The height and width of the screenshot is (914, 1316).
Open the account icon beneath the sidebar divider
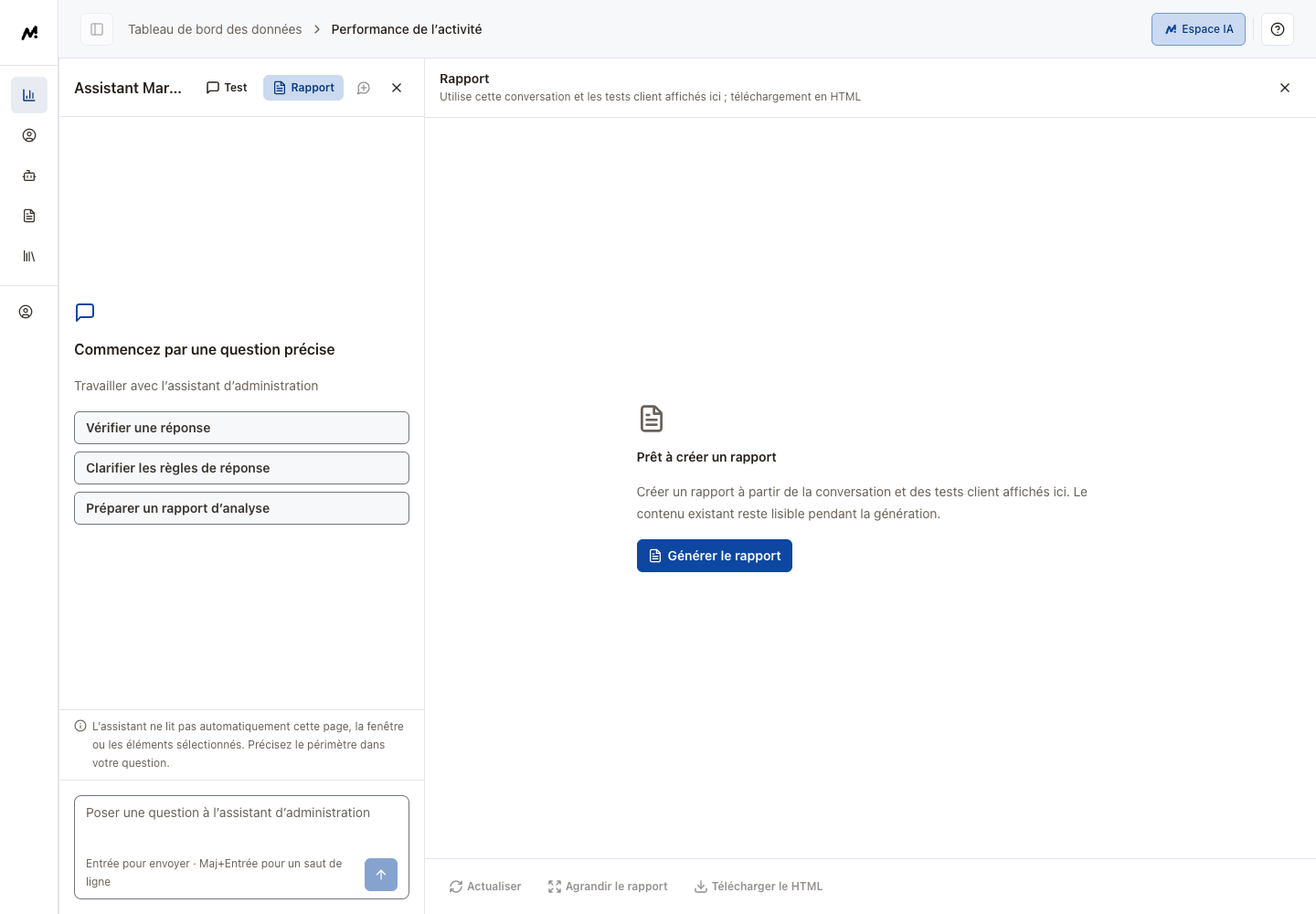(x=26, y=312)
